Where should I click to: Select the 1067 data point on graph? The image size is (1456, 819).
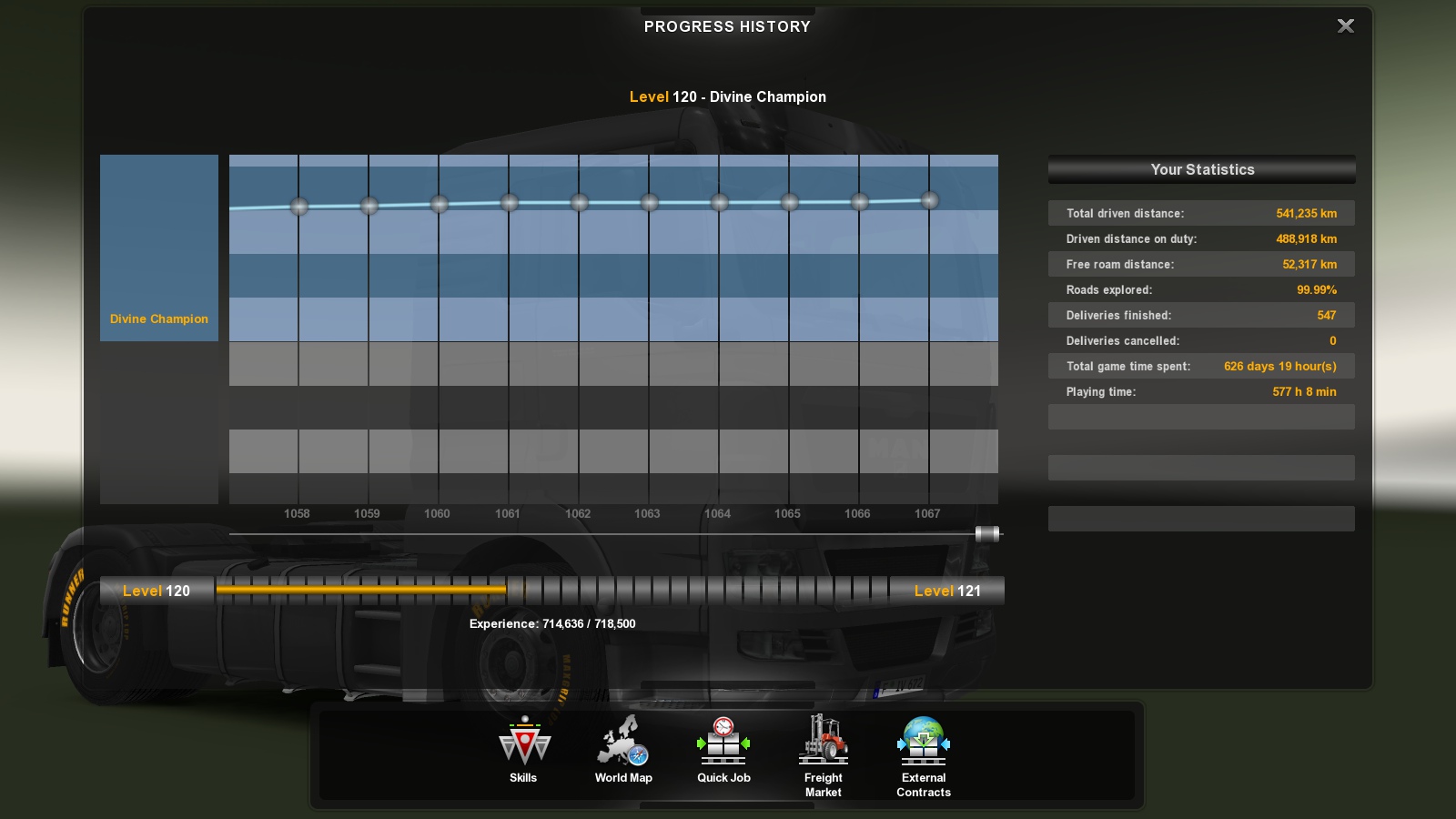(929, 200)
